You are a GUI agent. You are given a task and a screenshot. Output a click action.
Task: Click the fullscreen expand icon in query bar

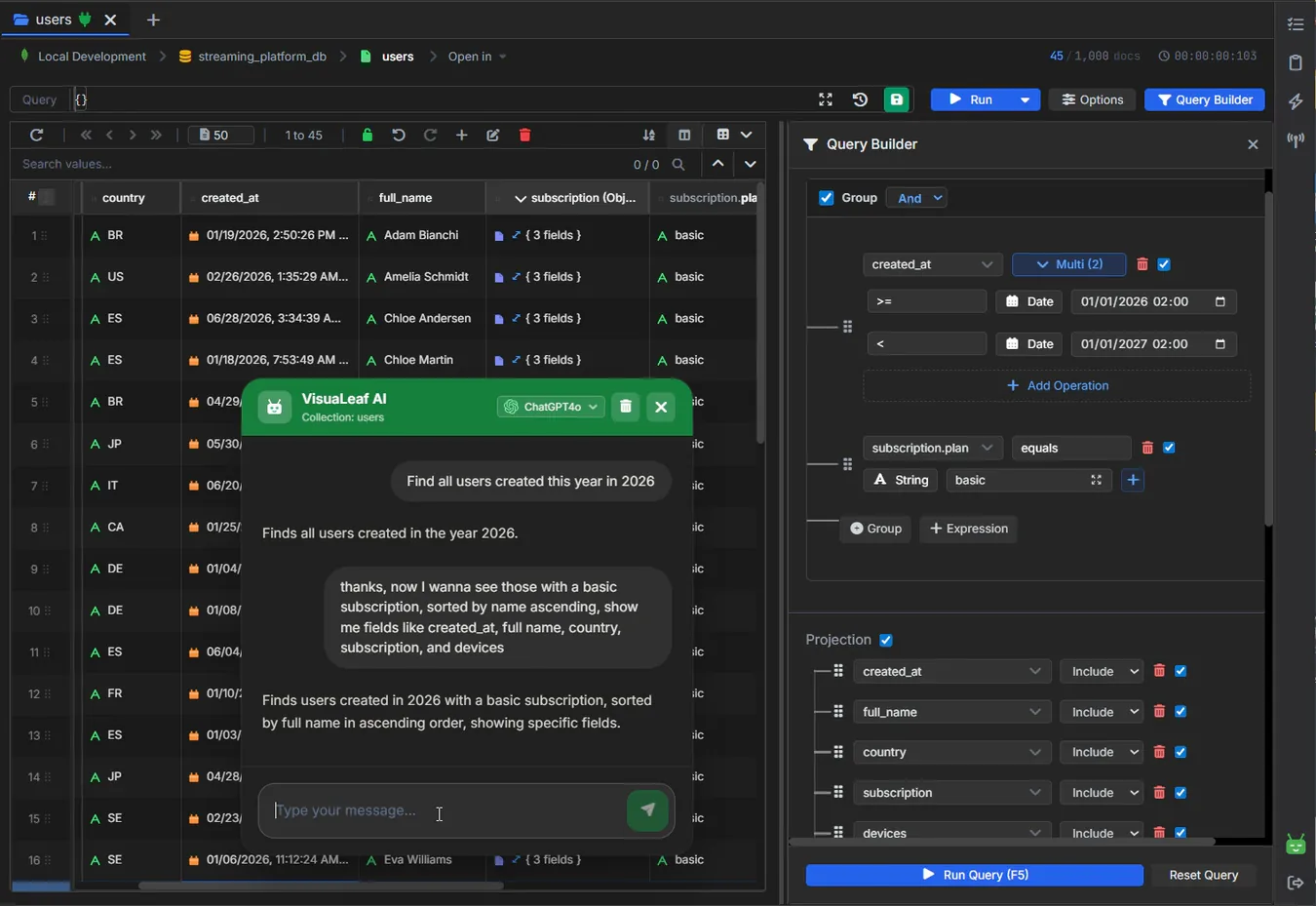(x=826, y=99)
